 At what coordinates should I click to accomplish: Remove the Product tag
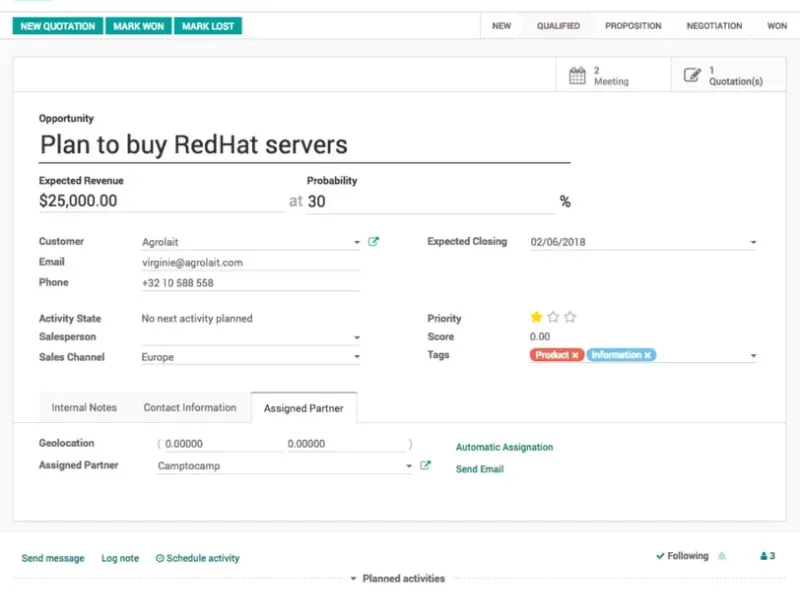(575, 355)
